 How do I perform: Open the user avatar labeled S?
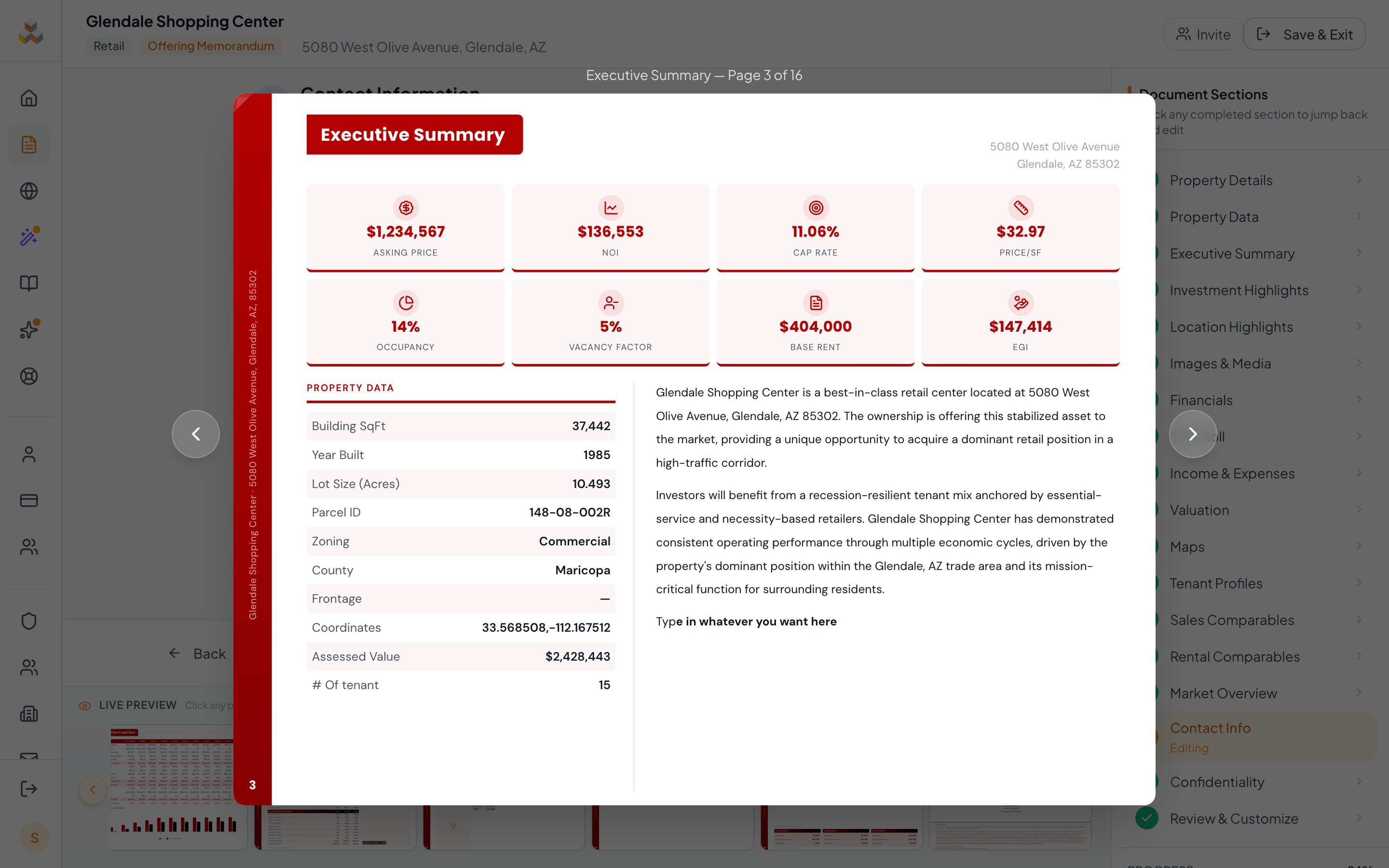tap(34, 838)
